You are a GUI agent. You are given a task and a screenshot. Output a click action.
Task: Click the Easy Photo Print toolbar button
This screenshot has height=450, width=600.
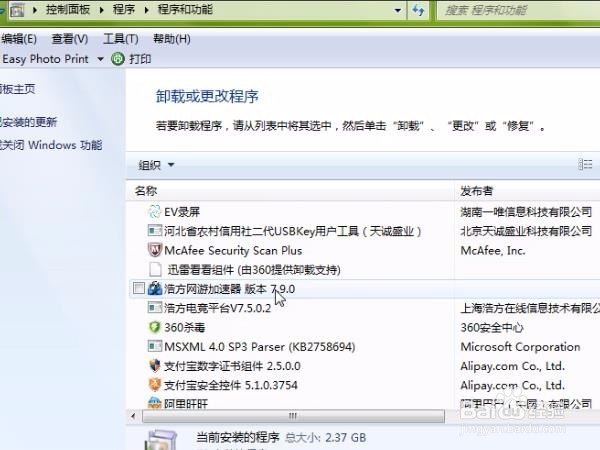coord(45,59)
